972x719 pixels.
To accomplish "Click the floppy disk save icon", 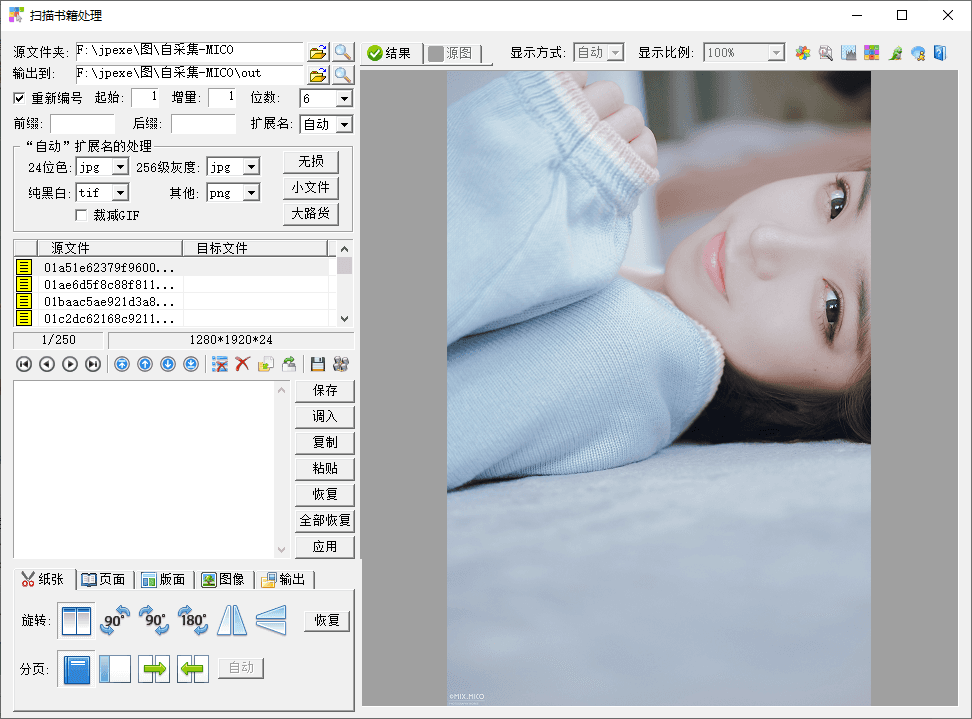I will 318,365.
